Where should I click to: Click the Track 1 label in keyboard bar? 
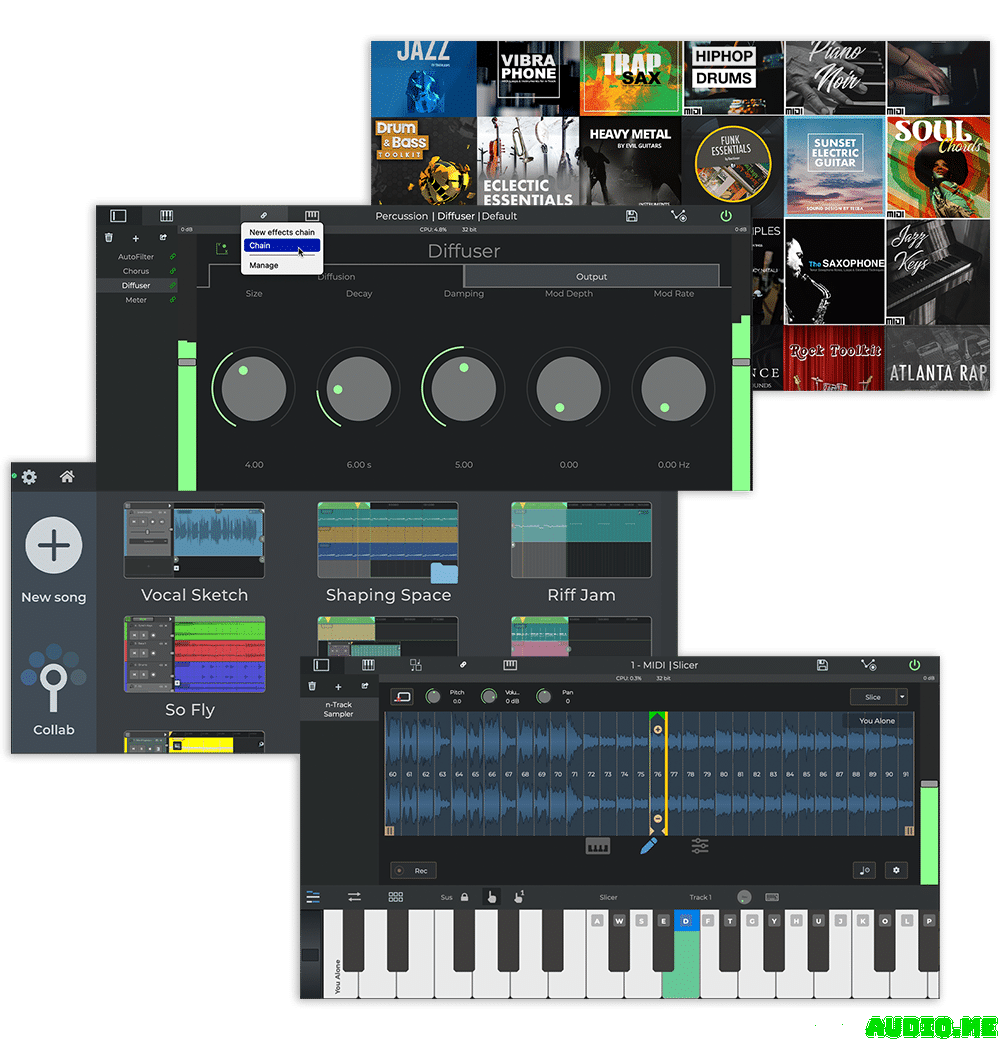(700, 897)
